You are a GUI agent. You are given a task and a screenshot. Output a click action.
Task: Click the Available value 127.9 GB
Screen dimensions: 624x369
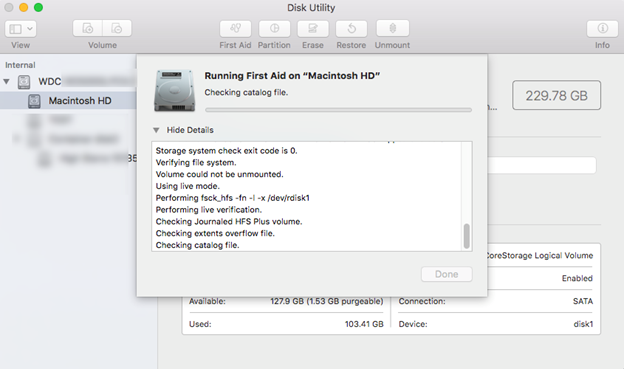click(327, 301)
